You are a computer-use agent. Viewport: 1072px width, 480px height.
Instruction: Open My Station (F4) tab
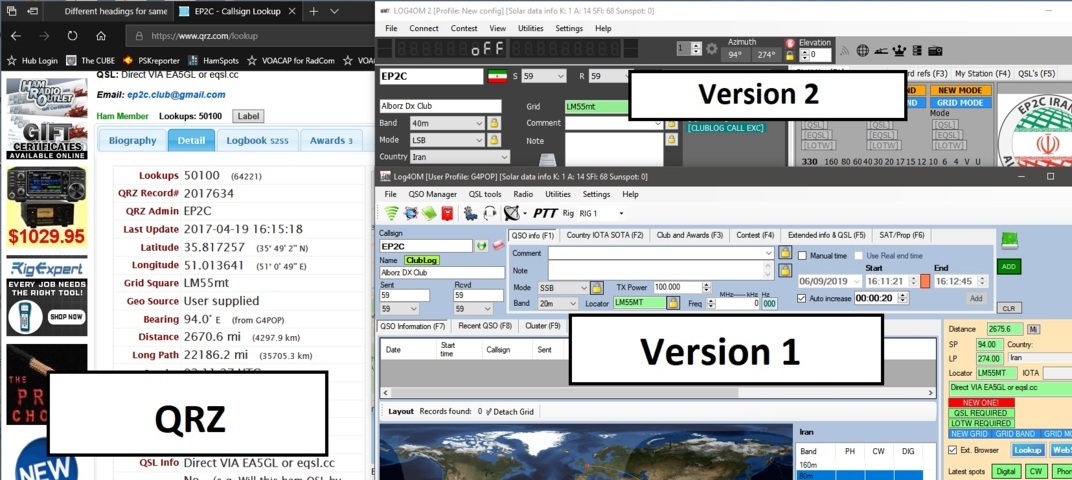click(982, 73)
